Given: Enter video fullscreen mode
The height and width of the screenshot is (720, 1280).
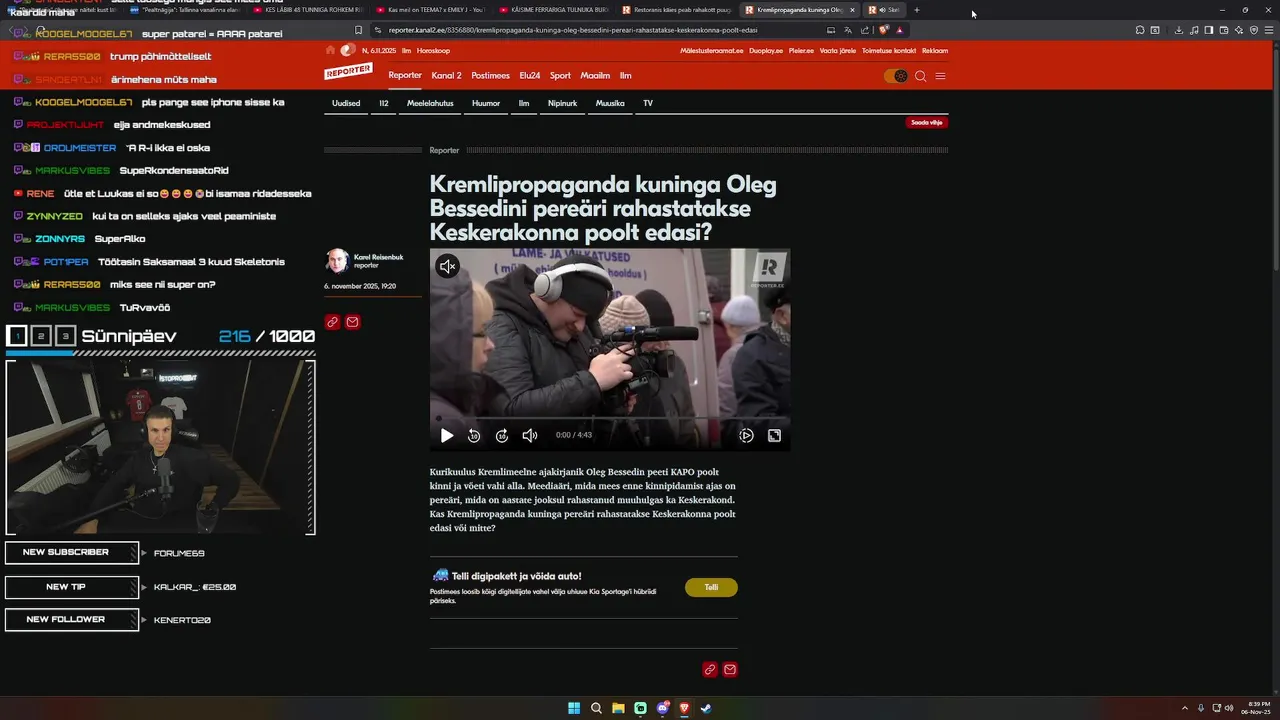Looking at the screenshot, I should (774, 435).
